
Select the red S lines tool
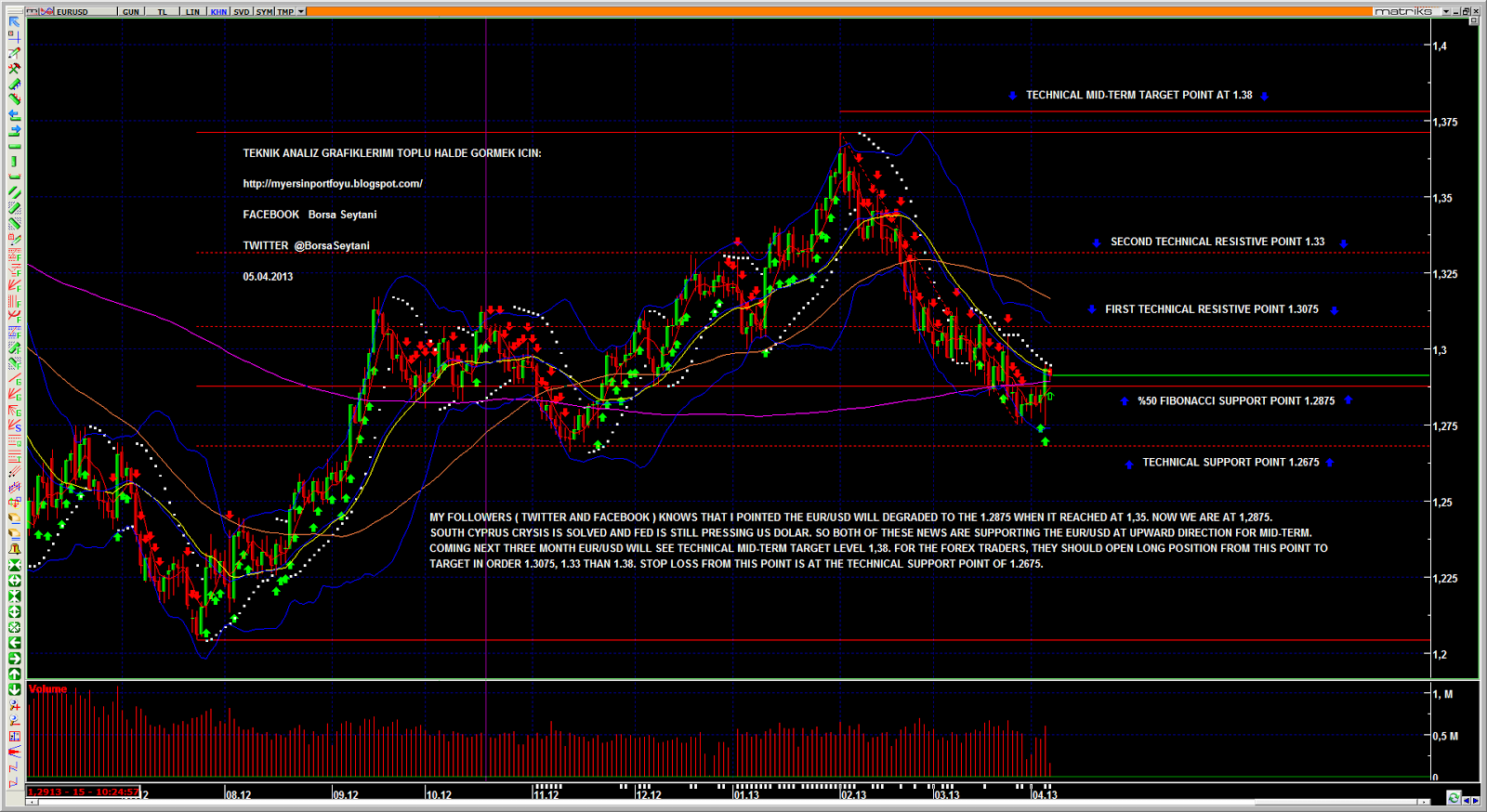pos(14,427)
